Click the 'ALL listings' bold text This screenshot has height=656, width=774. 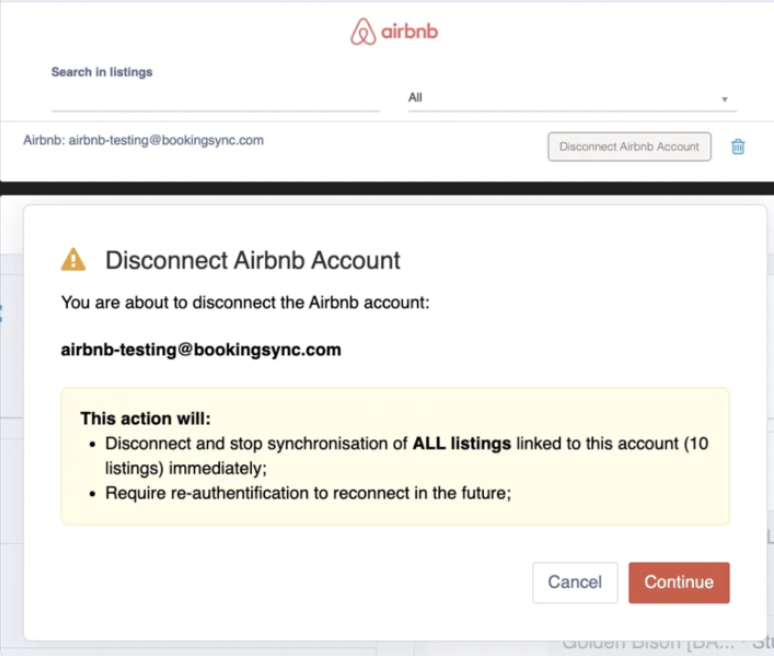[462, 443]
